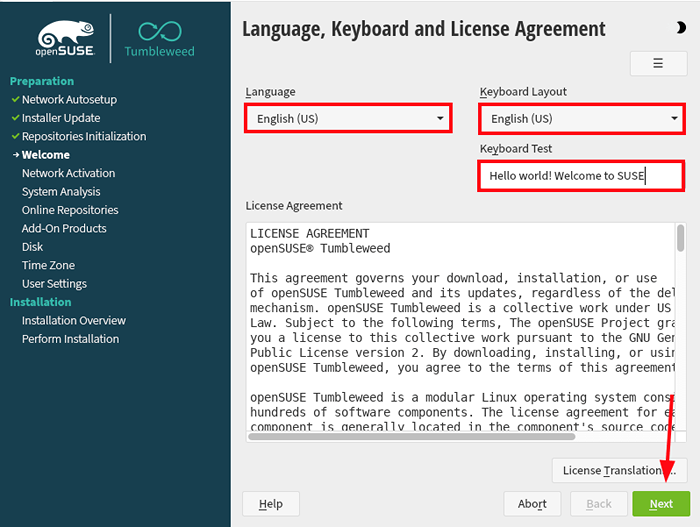Click the Installer Update checkmark icon
This screenshot has width=700, height=527.
click(x=16, y=117)
